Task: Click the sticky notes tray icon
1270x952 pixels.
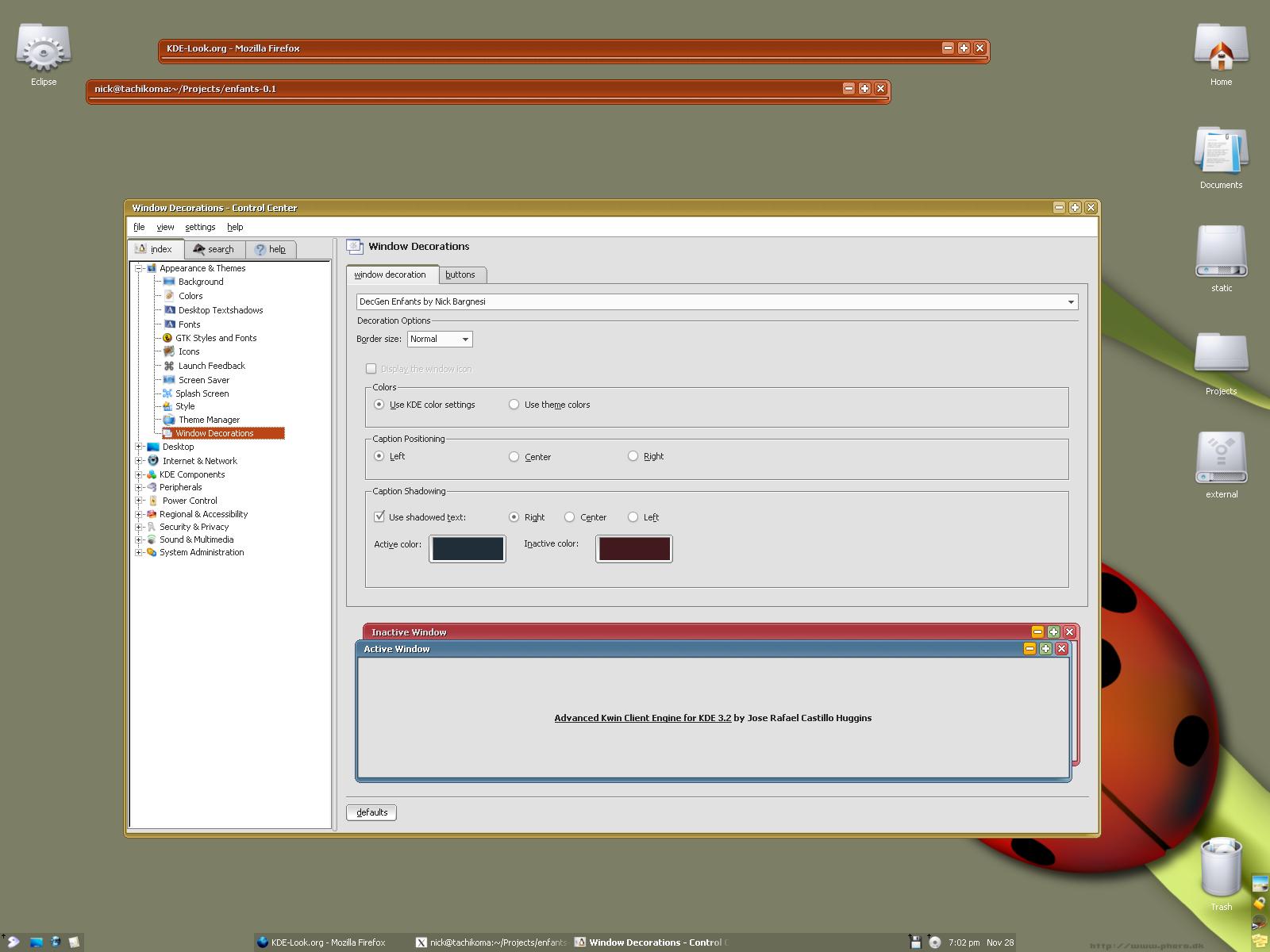Action: (x=1260, y=941)
